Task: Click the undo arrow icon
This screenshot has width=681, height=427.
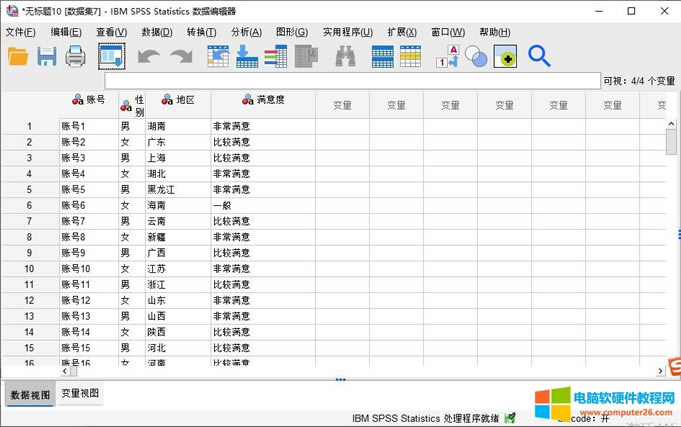Action: 149,57
